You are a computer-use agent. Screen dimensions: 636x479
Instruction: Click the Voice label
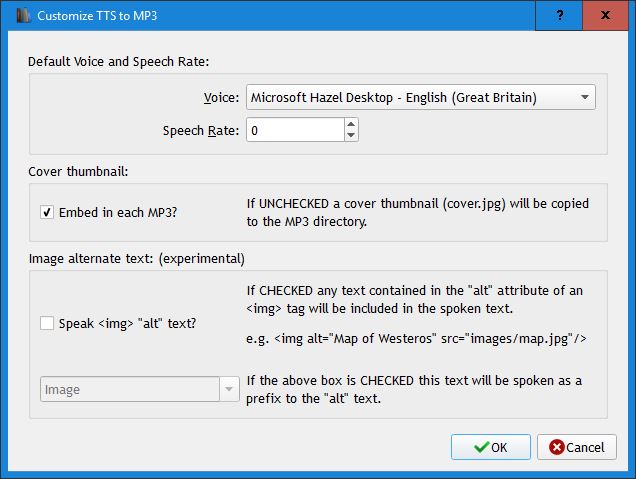pyautogui.click(x=220, y=97)
